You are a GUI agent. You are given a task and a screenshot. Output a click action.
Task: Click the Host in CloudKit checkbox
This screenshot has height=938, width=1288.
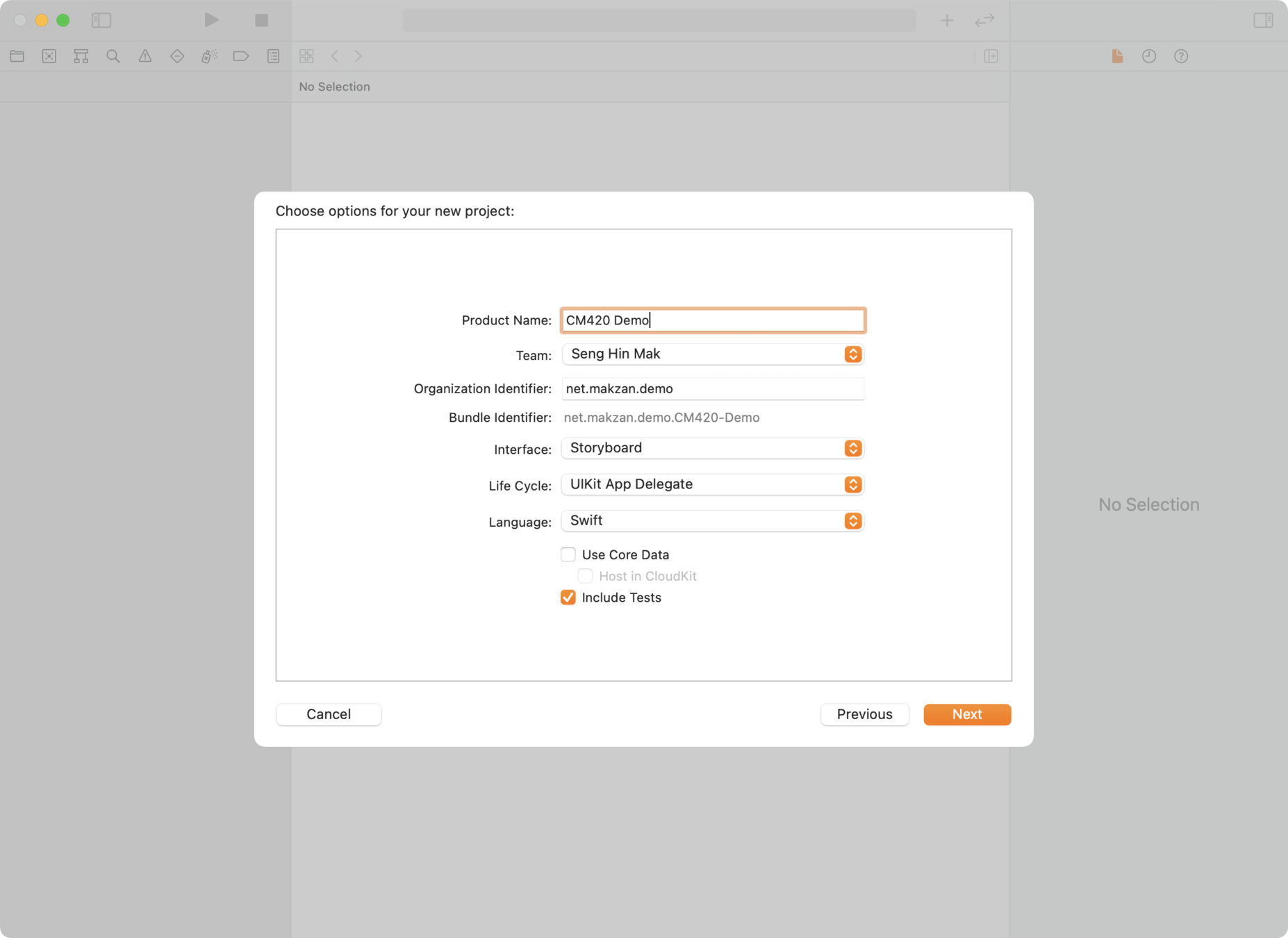click(585, 576)
